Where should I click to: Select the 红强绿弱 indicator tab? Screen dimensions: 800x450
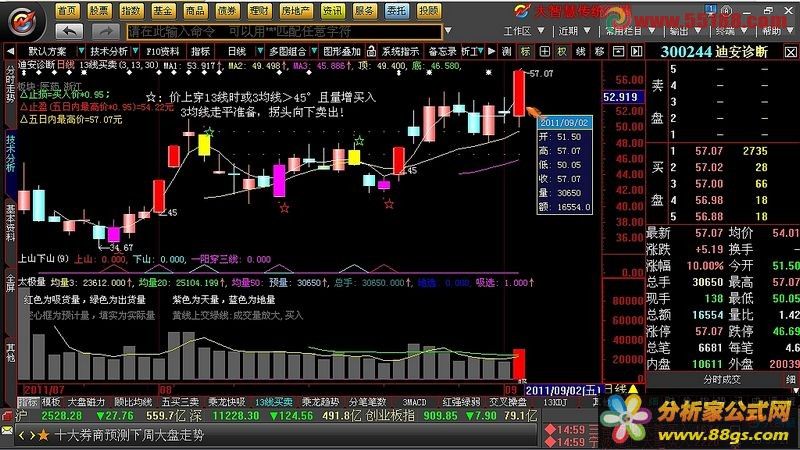(461, 402)
